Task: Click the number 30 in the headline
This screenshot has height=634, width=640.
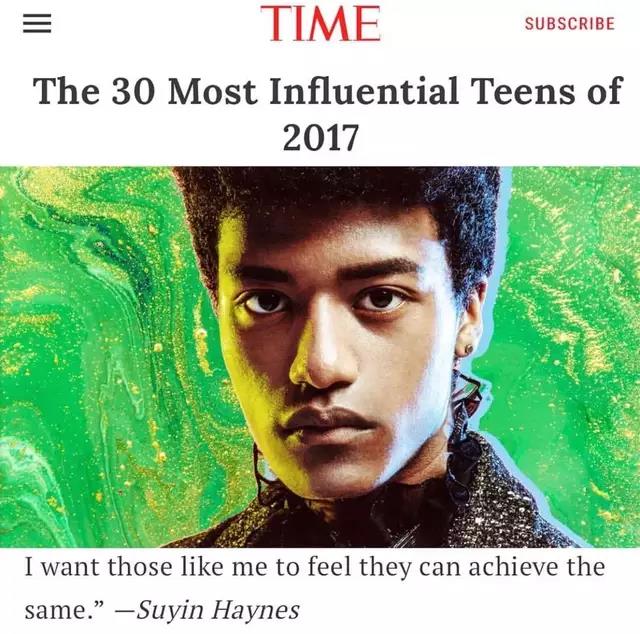Action: point(133,91)
